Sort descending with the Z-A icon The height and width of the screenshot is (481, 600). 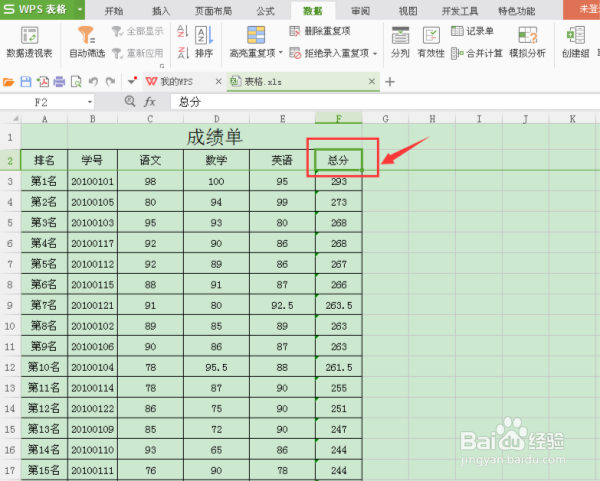coord(183,53)
